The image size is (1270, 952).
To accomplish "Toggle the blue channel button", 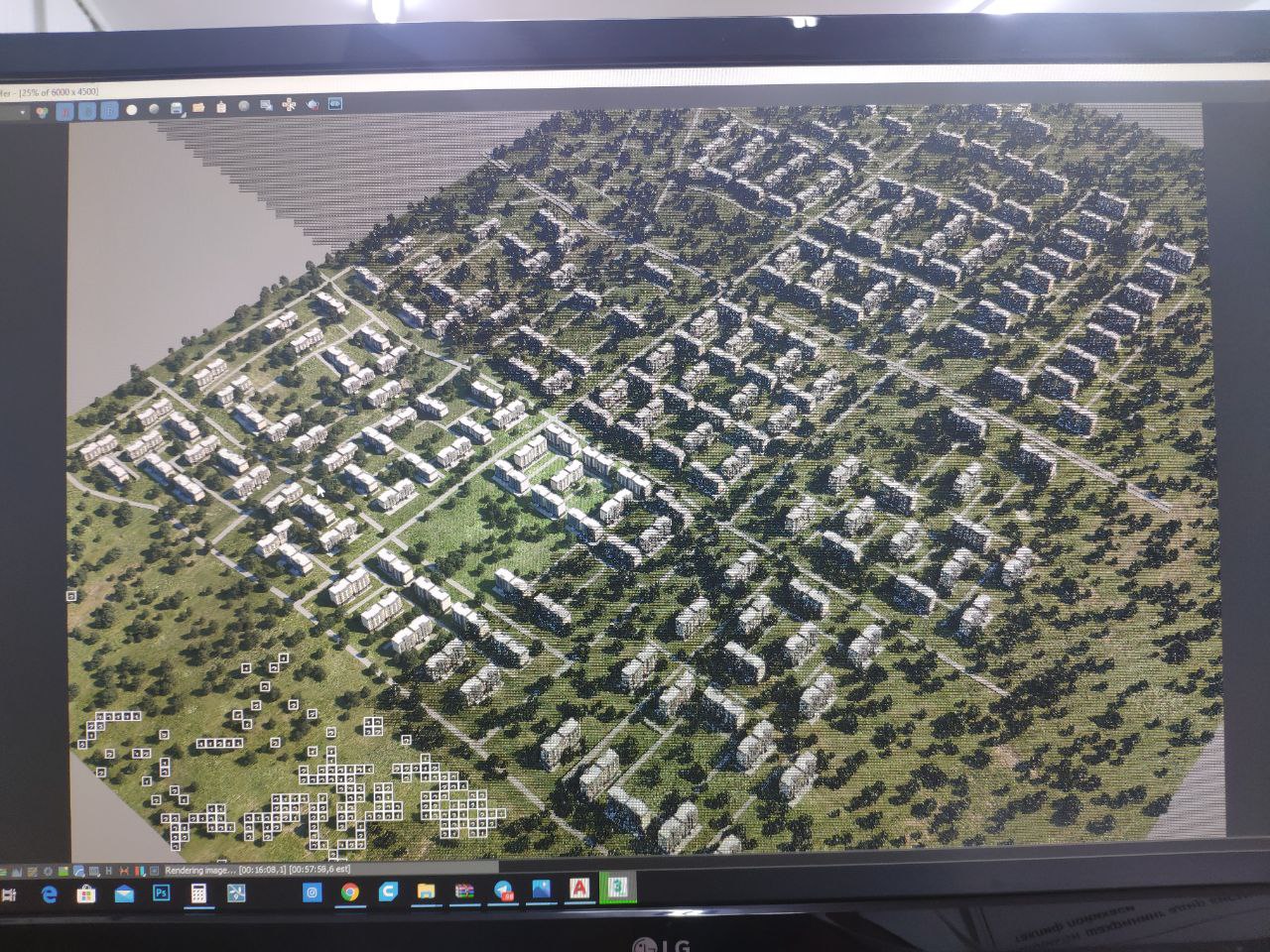I will [109, 110].
